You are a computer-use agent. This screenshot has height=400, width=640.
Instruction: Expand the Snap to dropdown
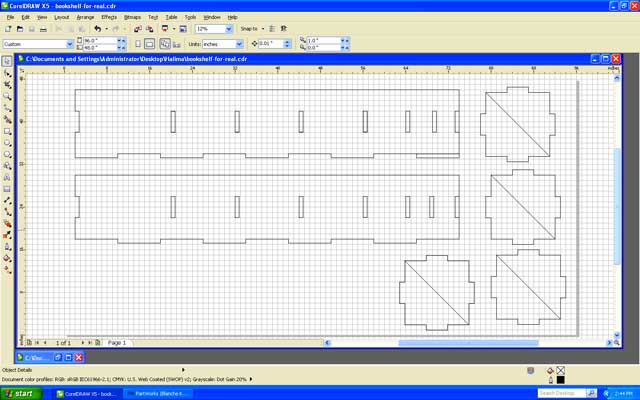coord(262,29)
